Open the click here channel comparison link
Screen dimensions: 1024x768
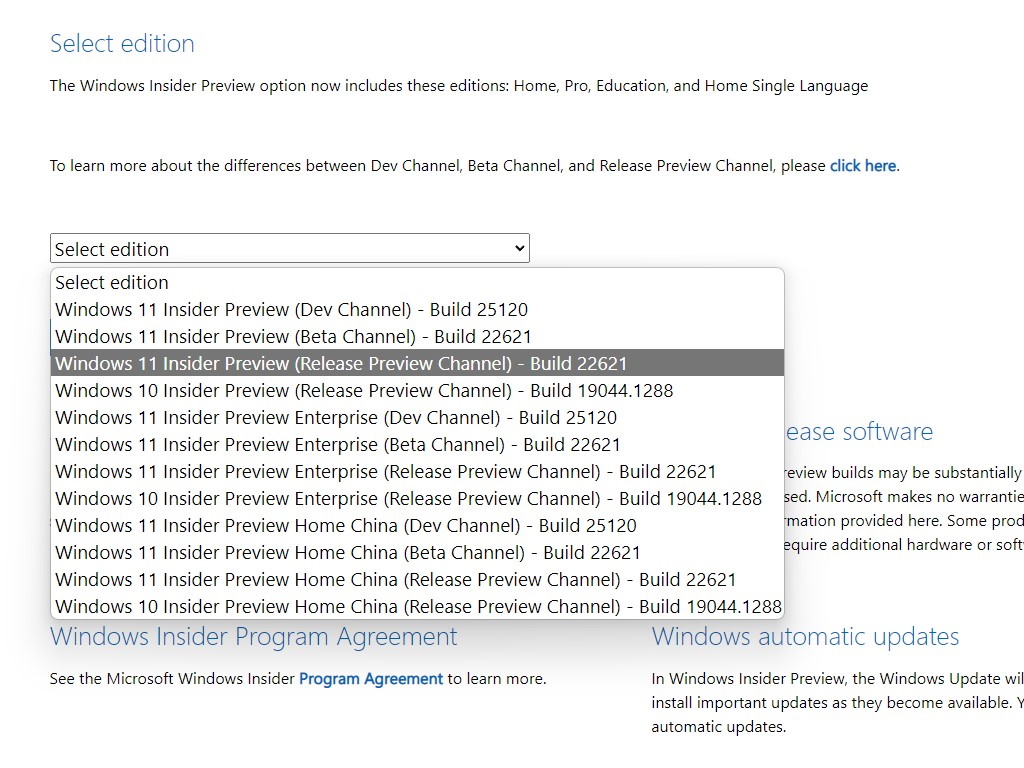pyautogui.click(x=861, y=165)
